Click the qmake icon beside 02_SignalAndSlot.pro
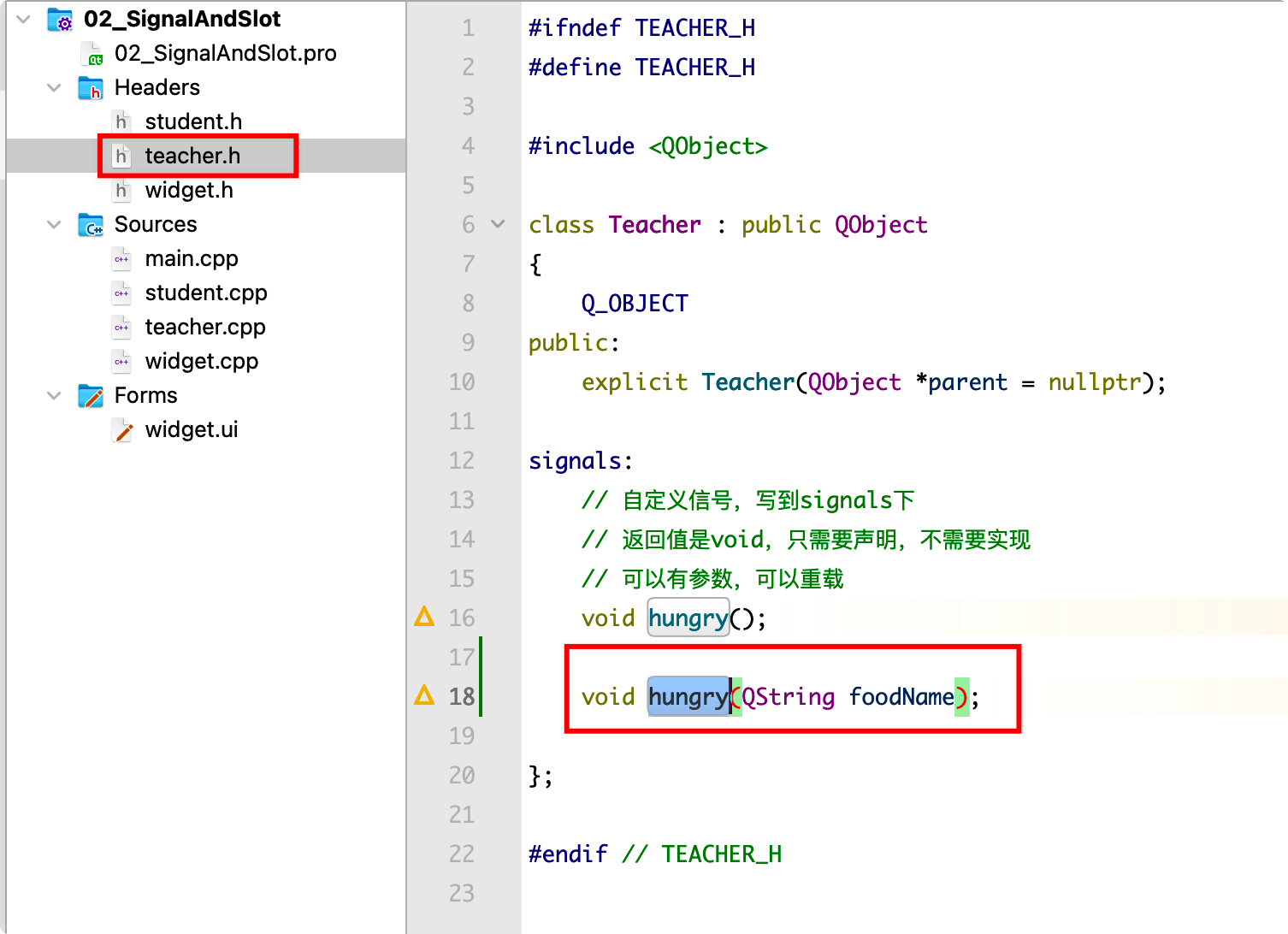 (92, 53)
